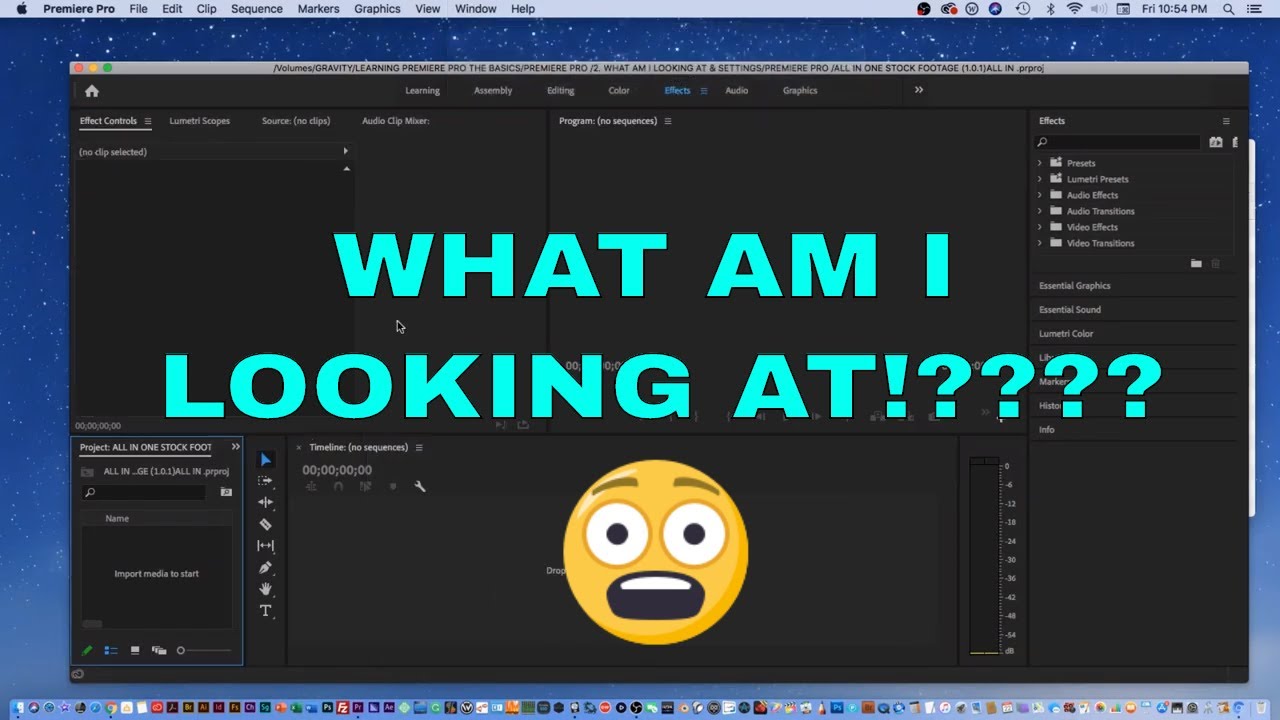
Task: Expand the Presets folder
Action: (x=1039, y=163)
